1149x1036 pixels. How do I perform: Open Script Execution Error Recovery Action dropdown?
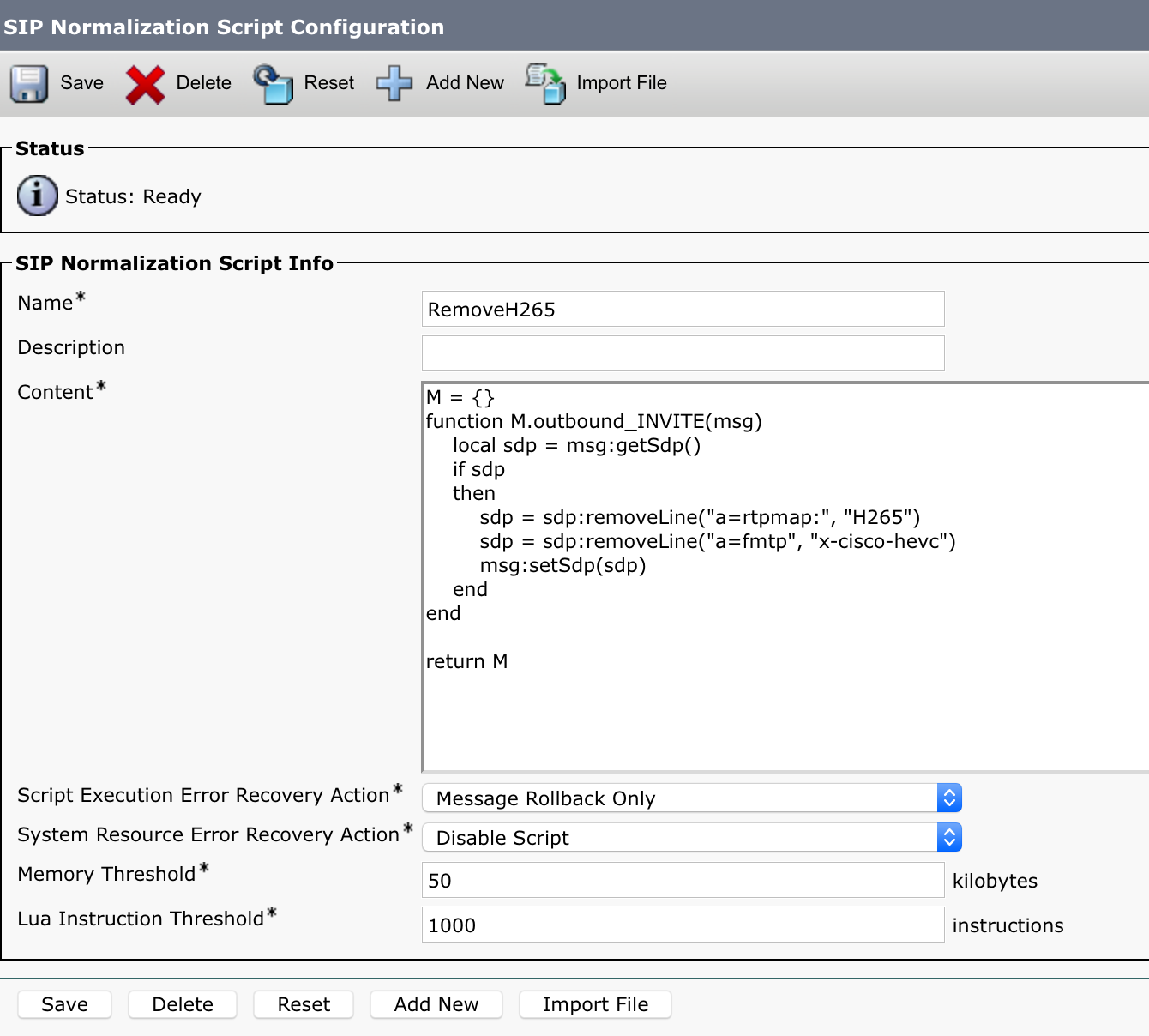click(692, 798)
